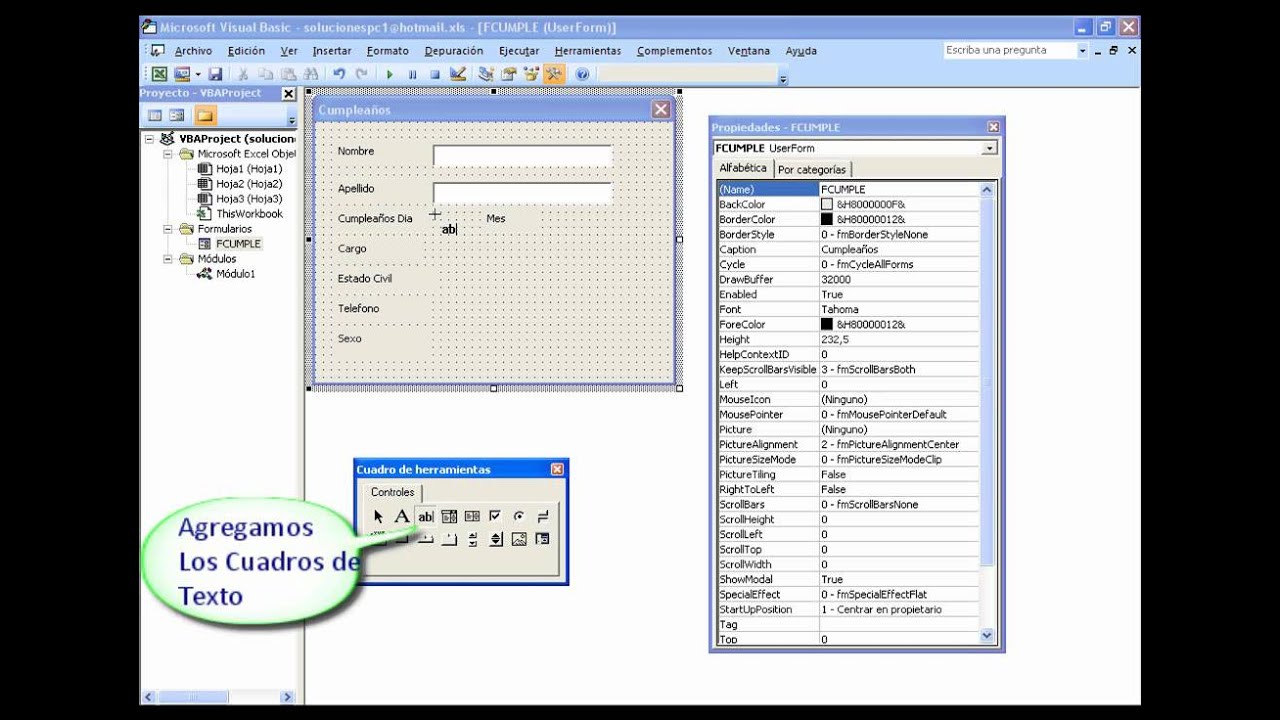Image resolution: width=1280 pixels, height=720 pixels.
Task: Open the Escriba una pregunta dropdown arrow
Action: (1082, 50)
